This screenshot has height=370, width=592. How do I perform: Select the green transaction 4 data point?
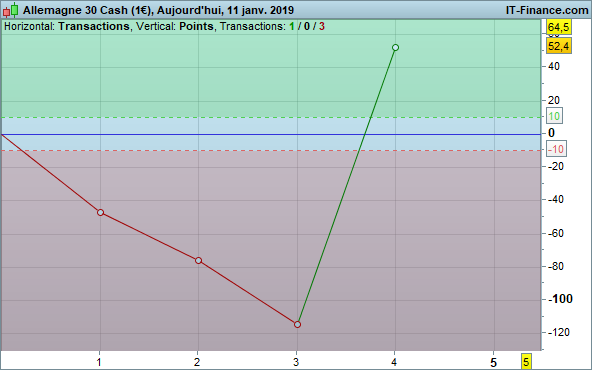point(395,48)
